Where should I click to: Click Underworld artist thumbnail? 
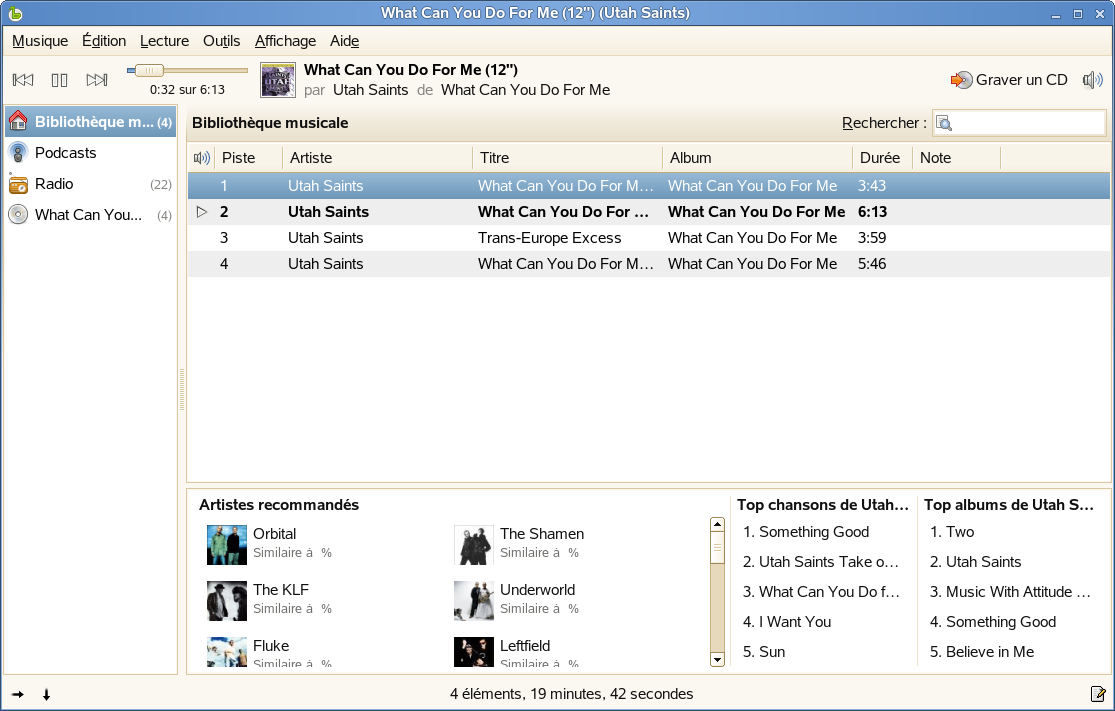click(474, 601)
